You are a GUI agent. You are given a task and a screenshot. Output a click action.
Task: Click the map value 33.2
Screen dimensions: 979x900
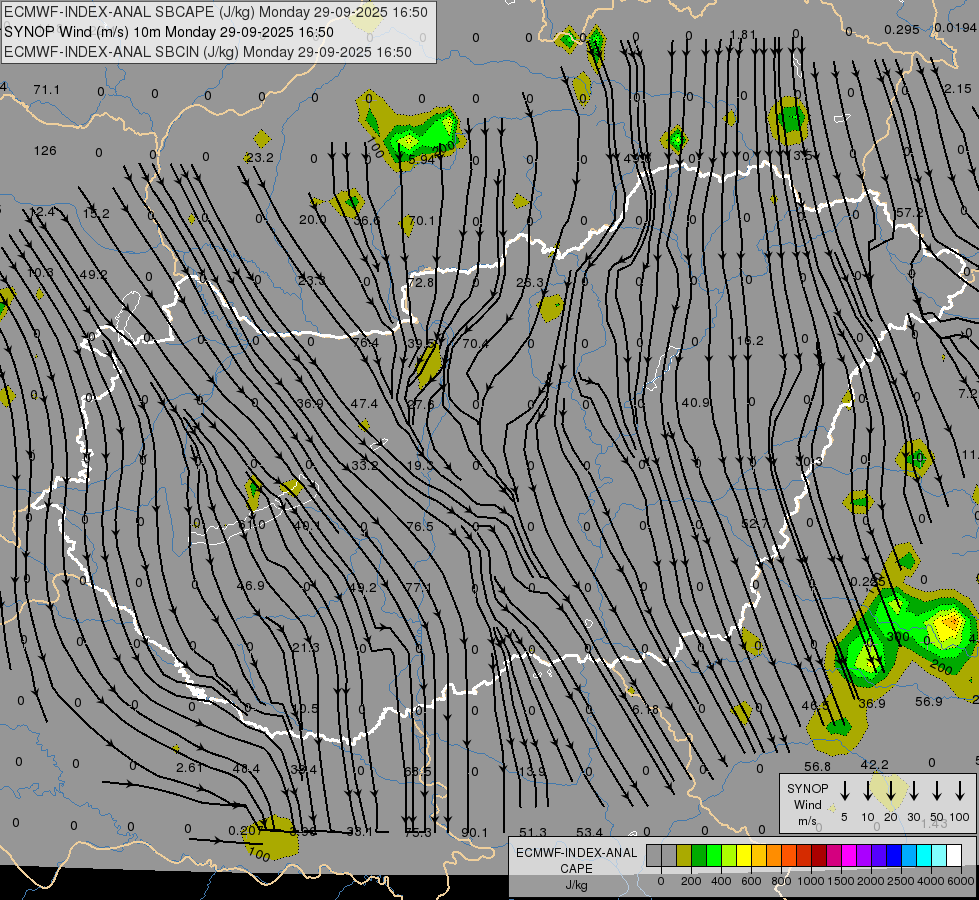tap(365, 465)
